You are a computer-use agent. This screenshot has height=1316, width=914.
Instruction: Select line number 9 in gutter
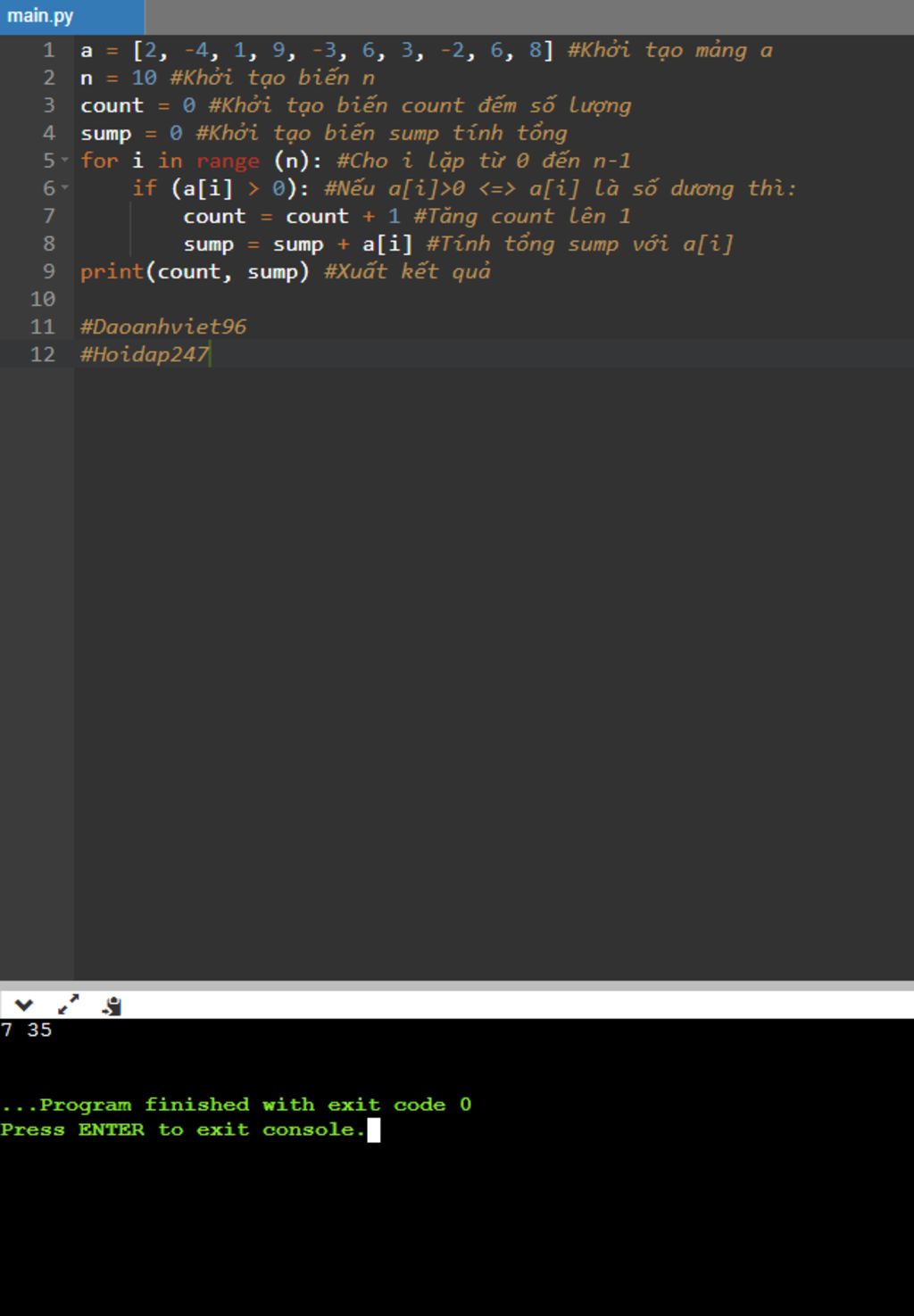(x=48, y=272)
